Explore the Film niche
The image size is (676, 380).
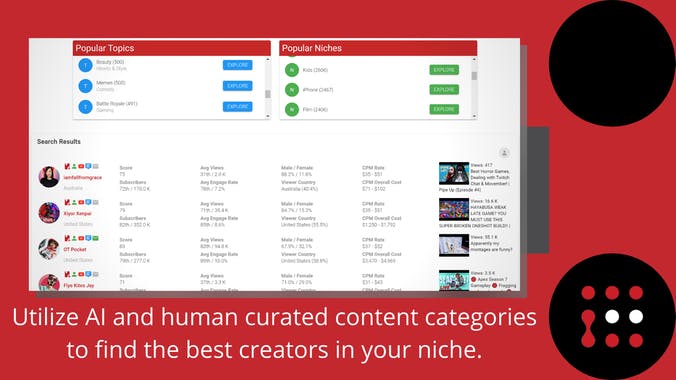444,110
